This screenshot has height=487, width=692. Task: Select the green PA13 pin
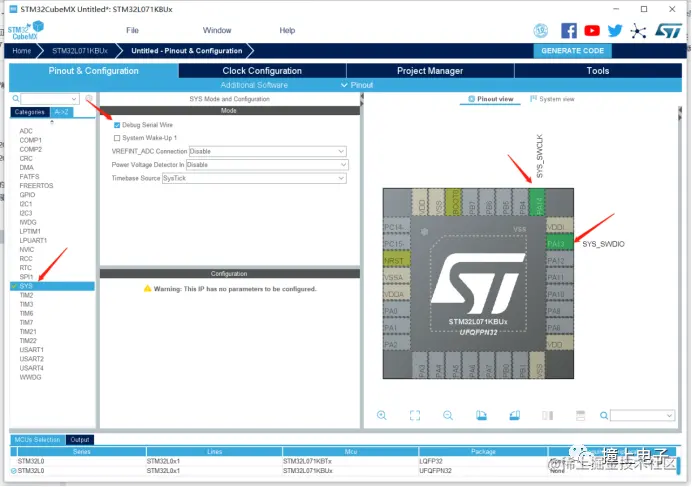click(560, 243)
